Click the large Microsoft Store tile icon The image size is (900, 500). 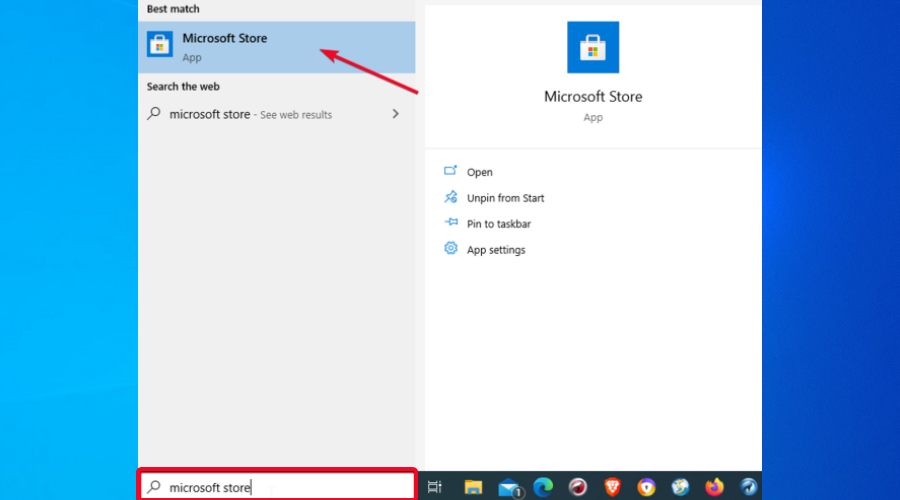tap(593, 47)
